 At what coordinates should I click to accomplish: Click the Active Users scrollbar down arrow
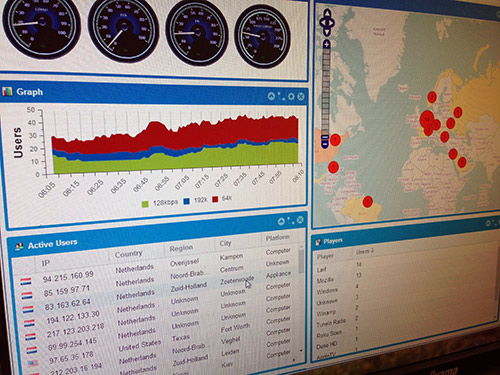pos(301,351)
